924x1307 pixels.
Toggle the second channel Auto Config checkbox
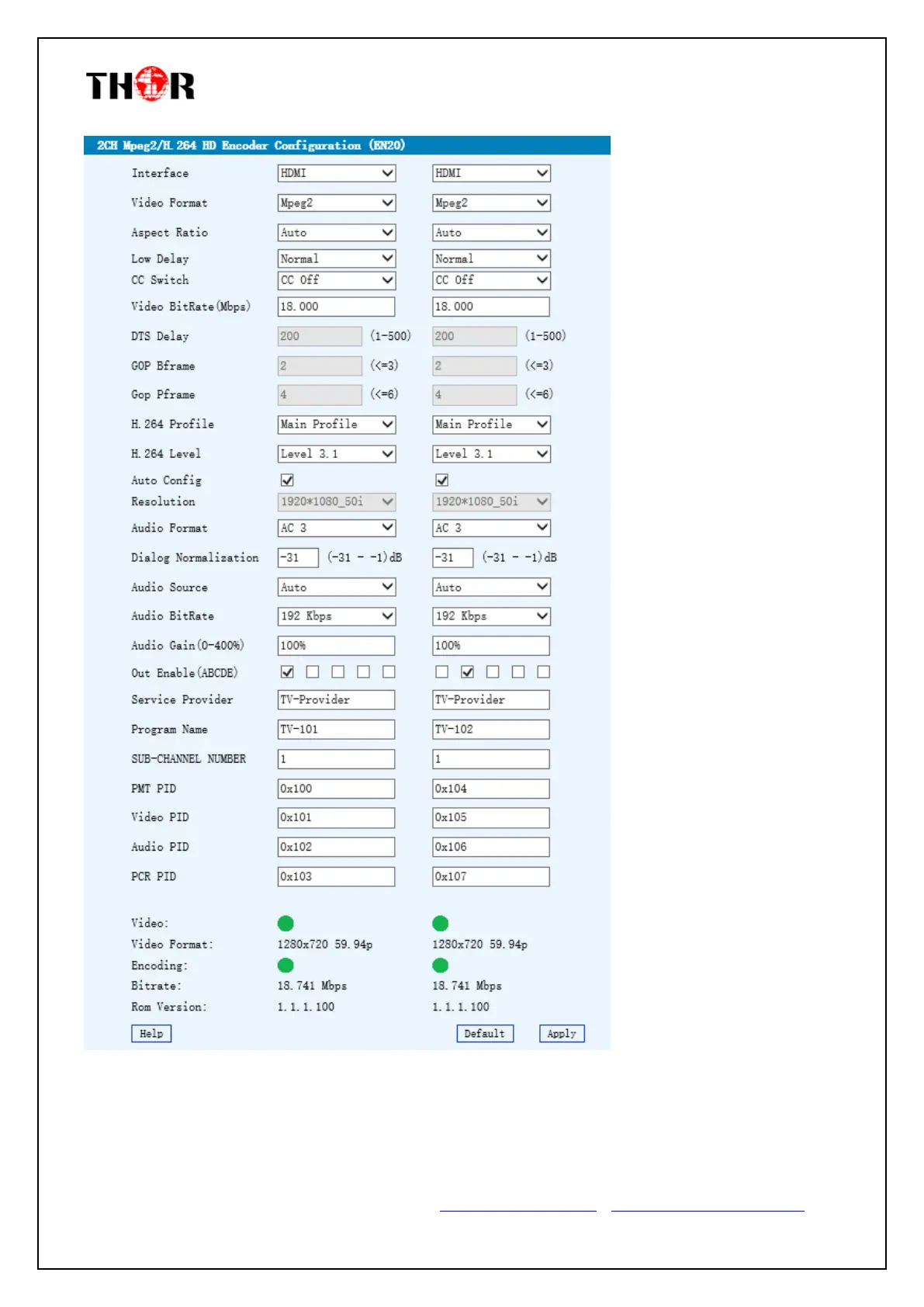click(x=442, y=480)
